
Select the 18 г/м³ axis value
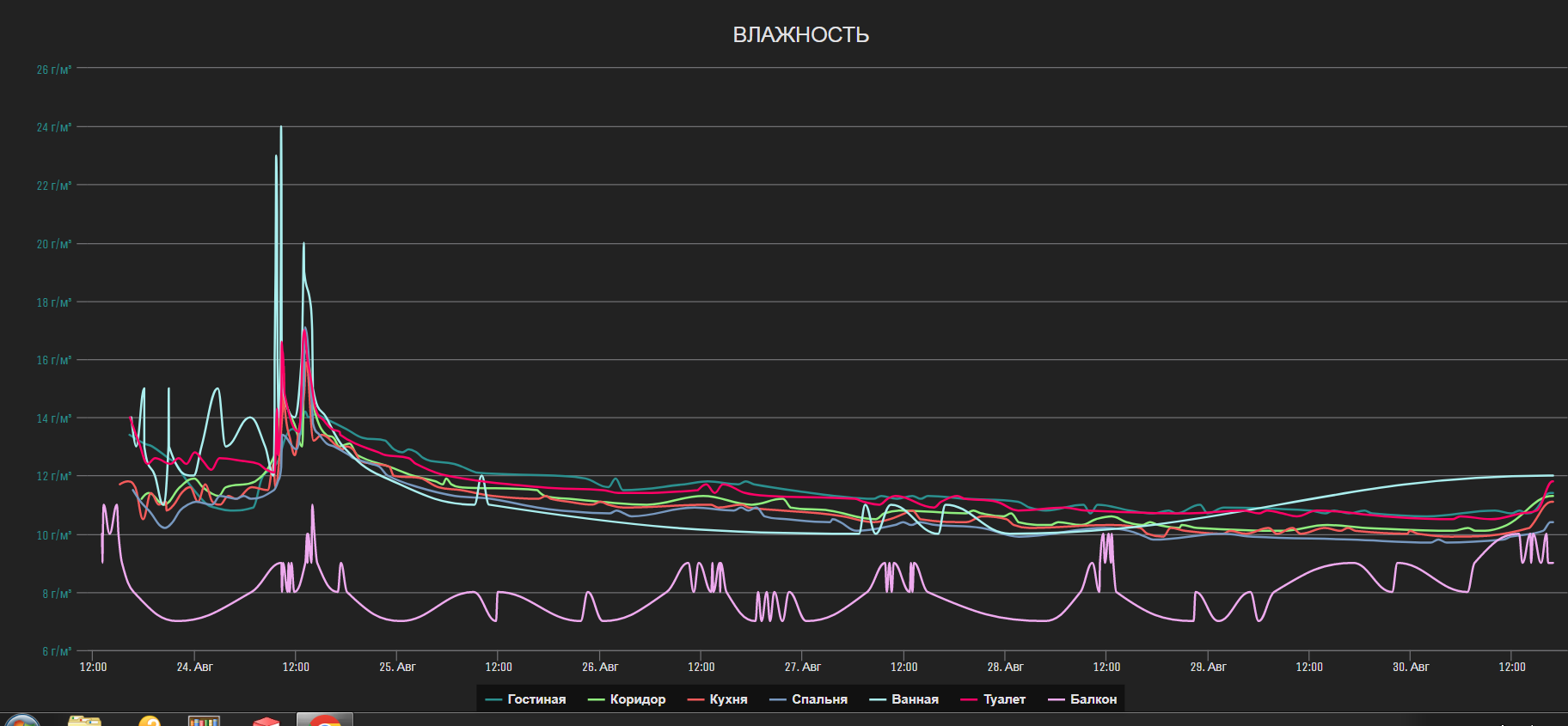tap(54, 302)
